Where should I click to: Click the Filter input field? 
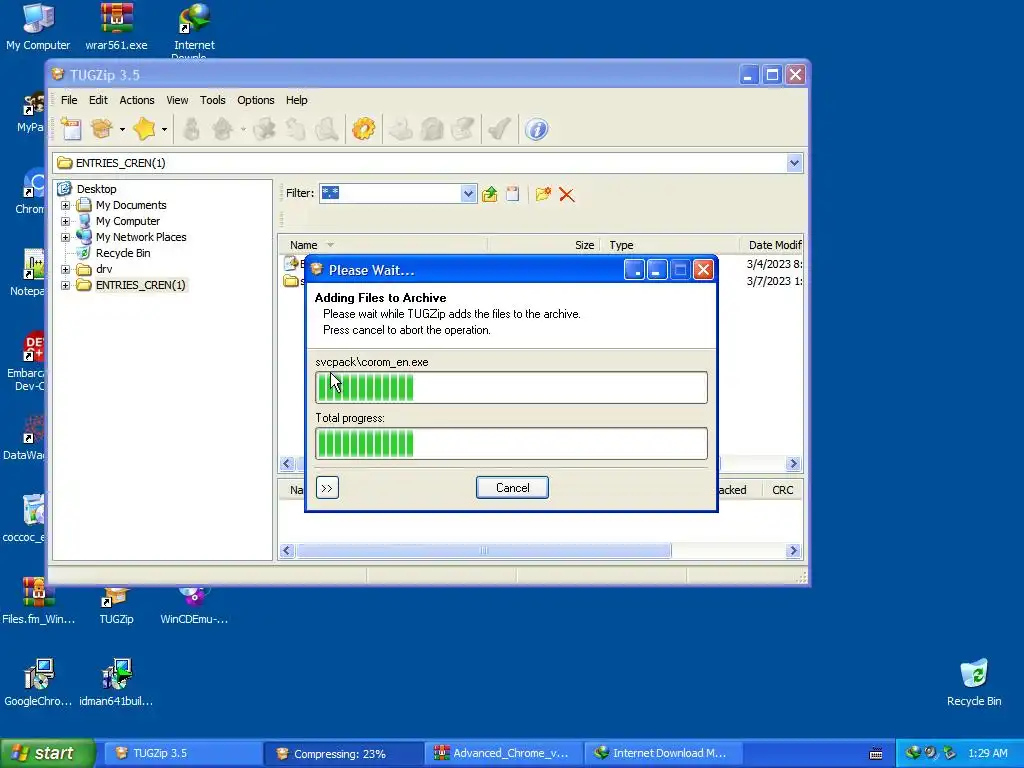390,193
